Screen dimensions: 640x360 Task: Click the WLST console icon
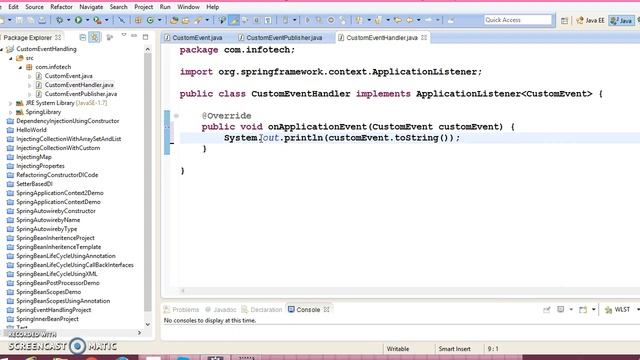pos(609,310)
